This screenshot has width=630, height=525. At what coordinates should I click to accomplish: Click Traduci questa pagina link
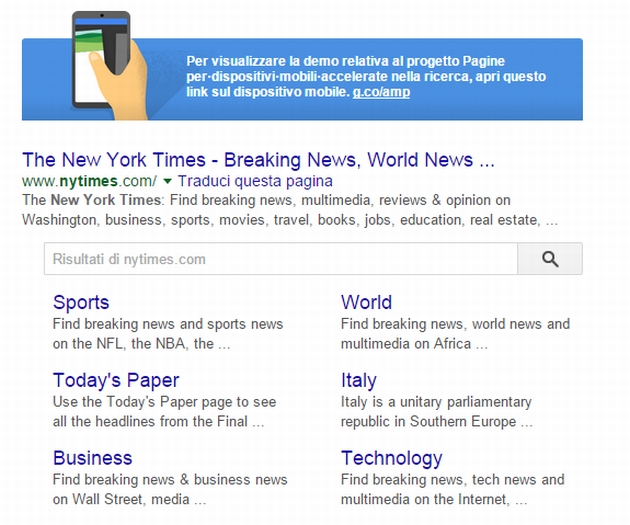(255, 181)
